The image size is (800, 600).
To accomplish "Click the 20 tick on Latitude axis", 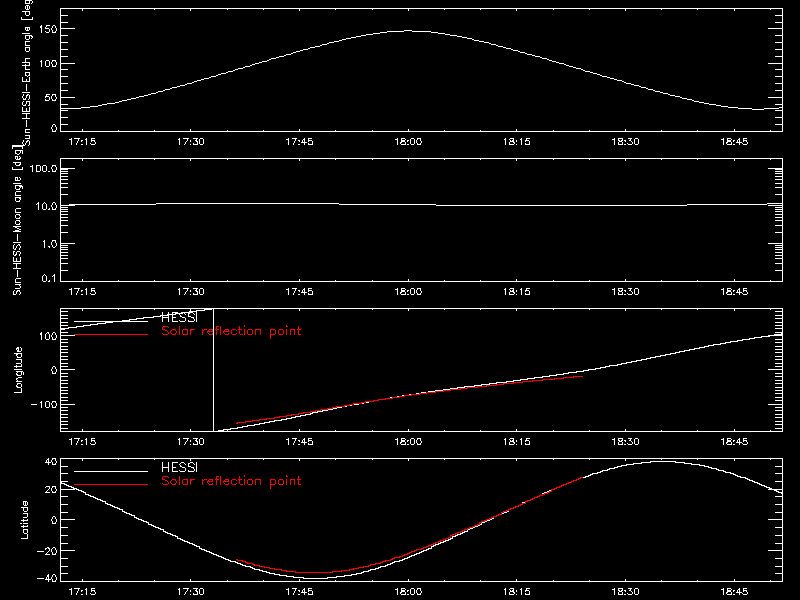I will [x=51, y=490].
